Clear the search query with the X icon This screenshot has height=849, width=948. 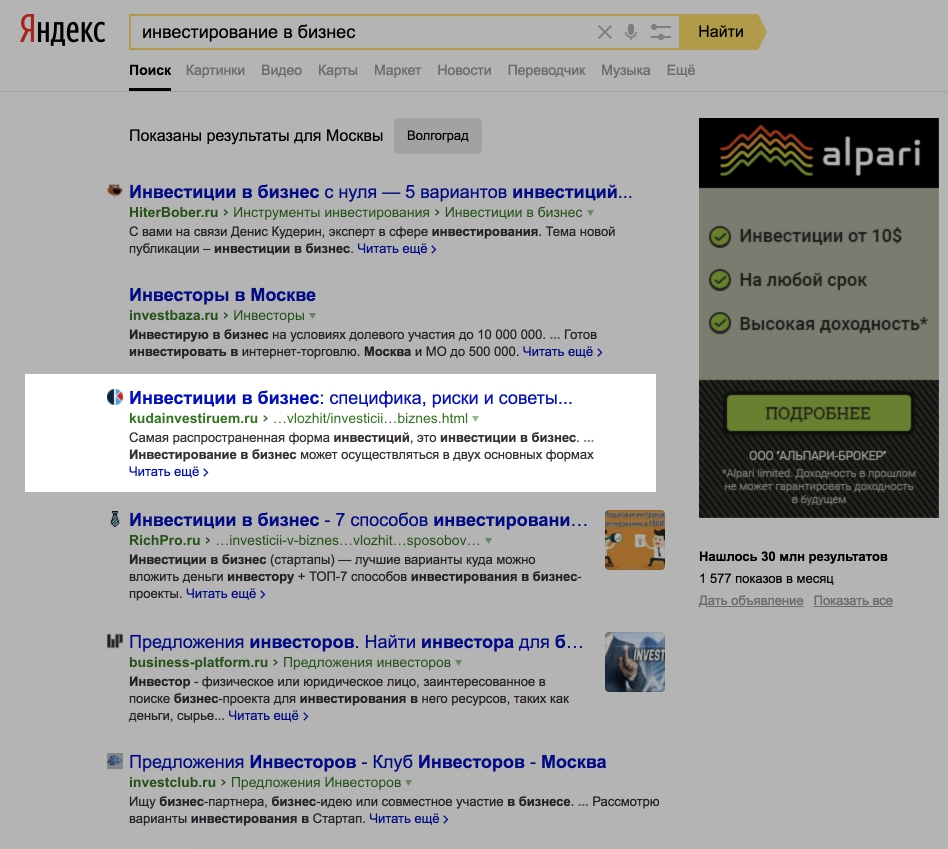605,32
